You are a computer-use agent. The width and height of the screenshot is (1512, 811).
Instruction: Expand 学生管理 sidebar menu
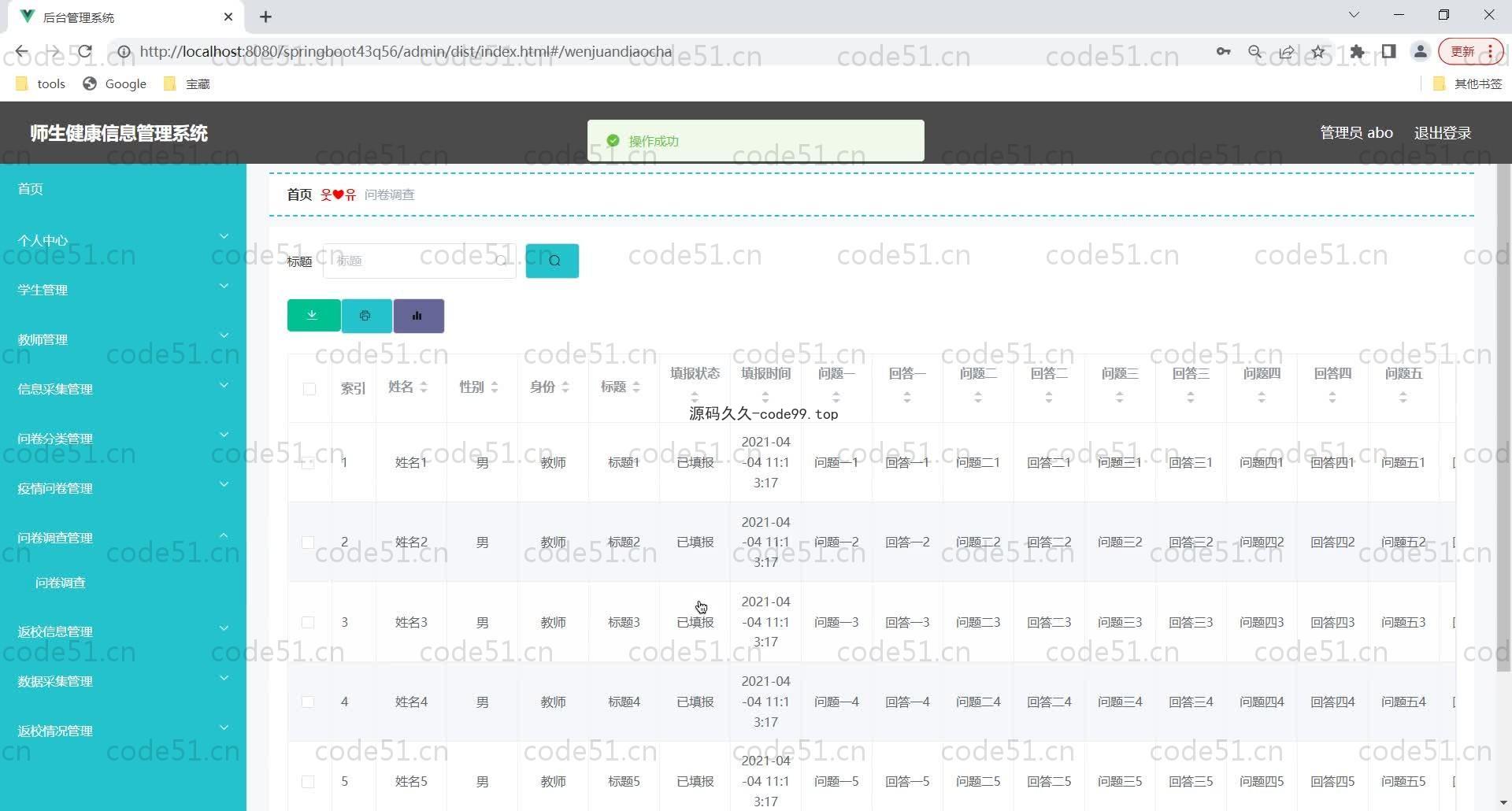pos(123,289)
